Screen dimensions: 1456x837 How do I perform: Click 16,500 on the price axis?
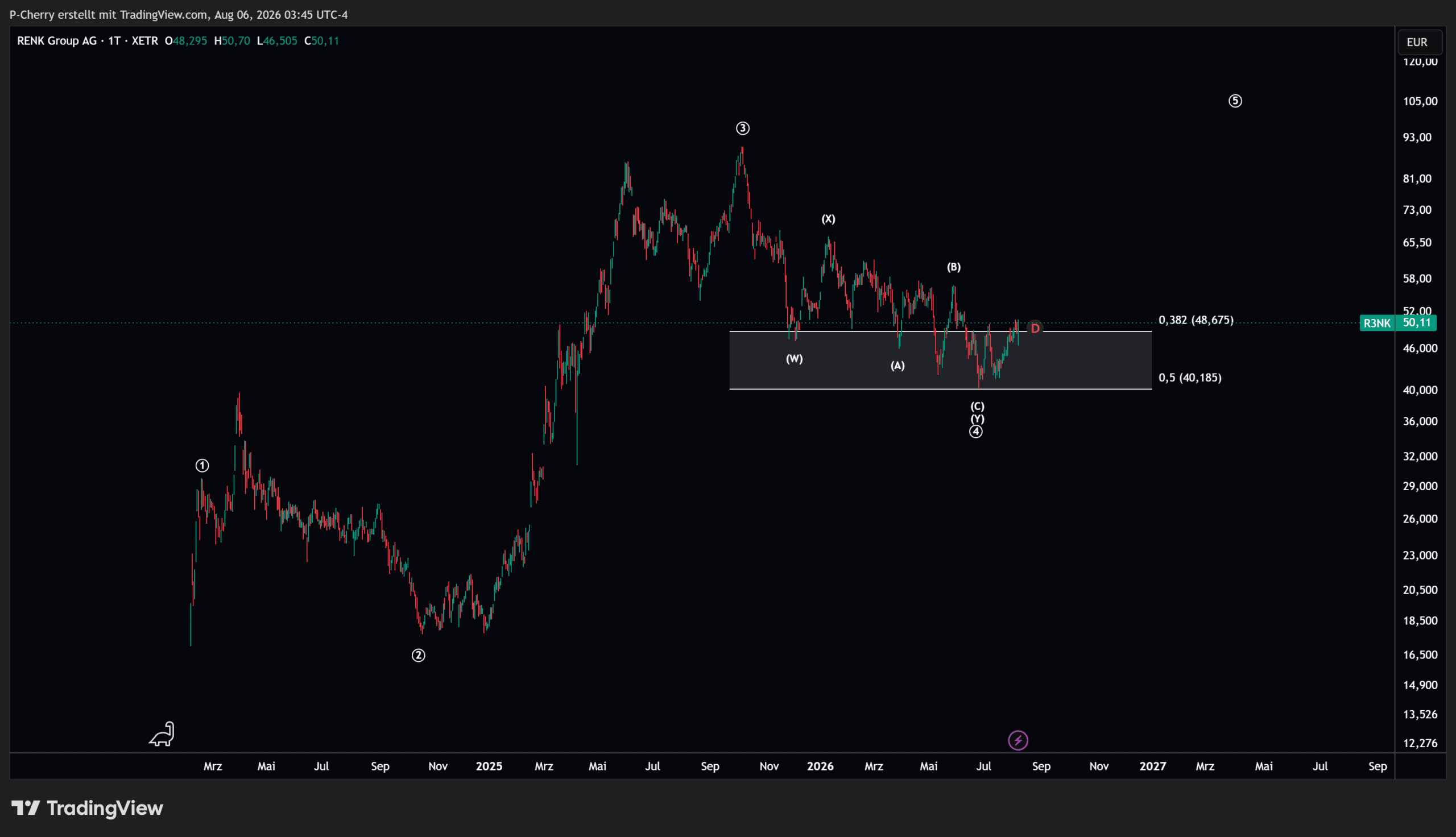pos(1420,655)
